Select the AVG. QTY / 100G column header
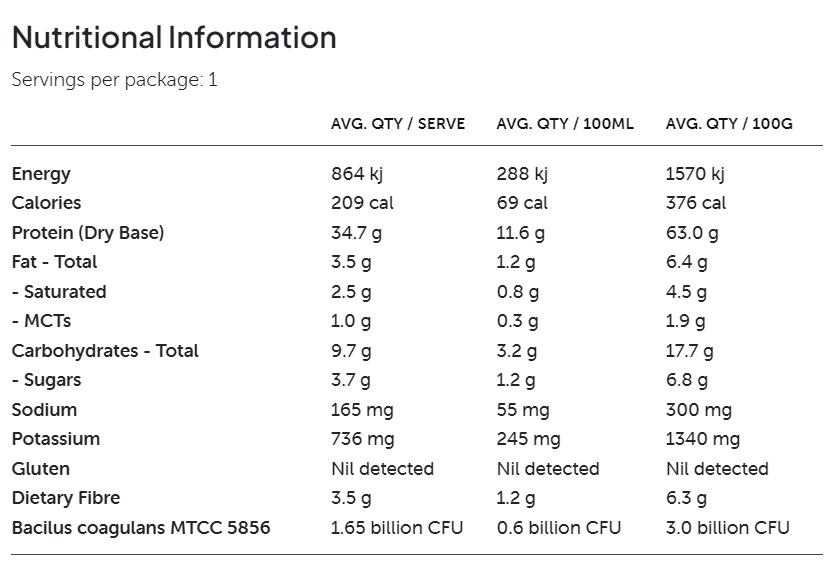Image resolution: width=830 pixels, height=580 pixels. click(x=729, y=124)
